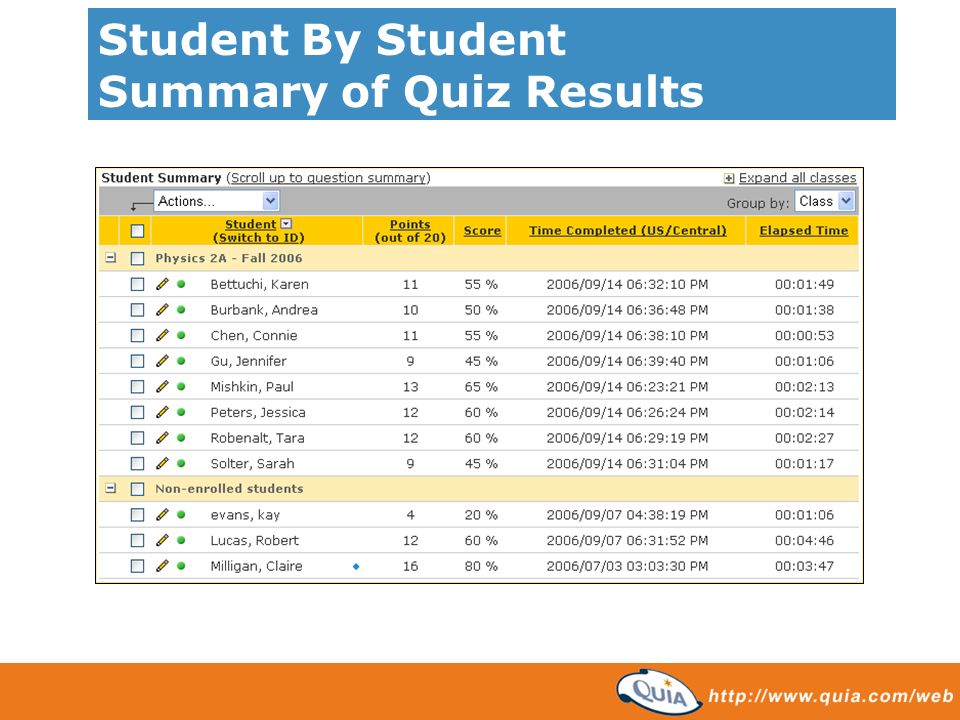Click the pencil edit icon for Bettuchi, Karen
This screenshot has width=960, height=720.
[162, 284]
